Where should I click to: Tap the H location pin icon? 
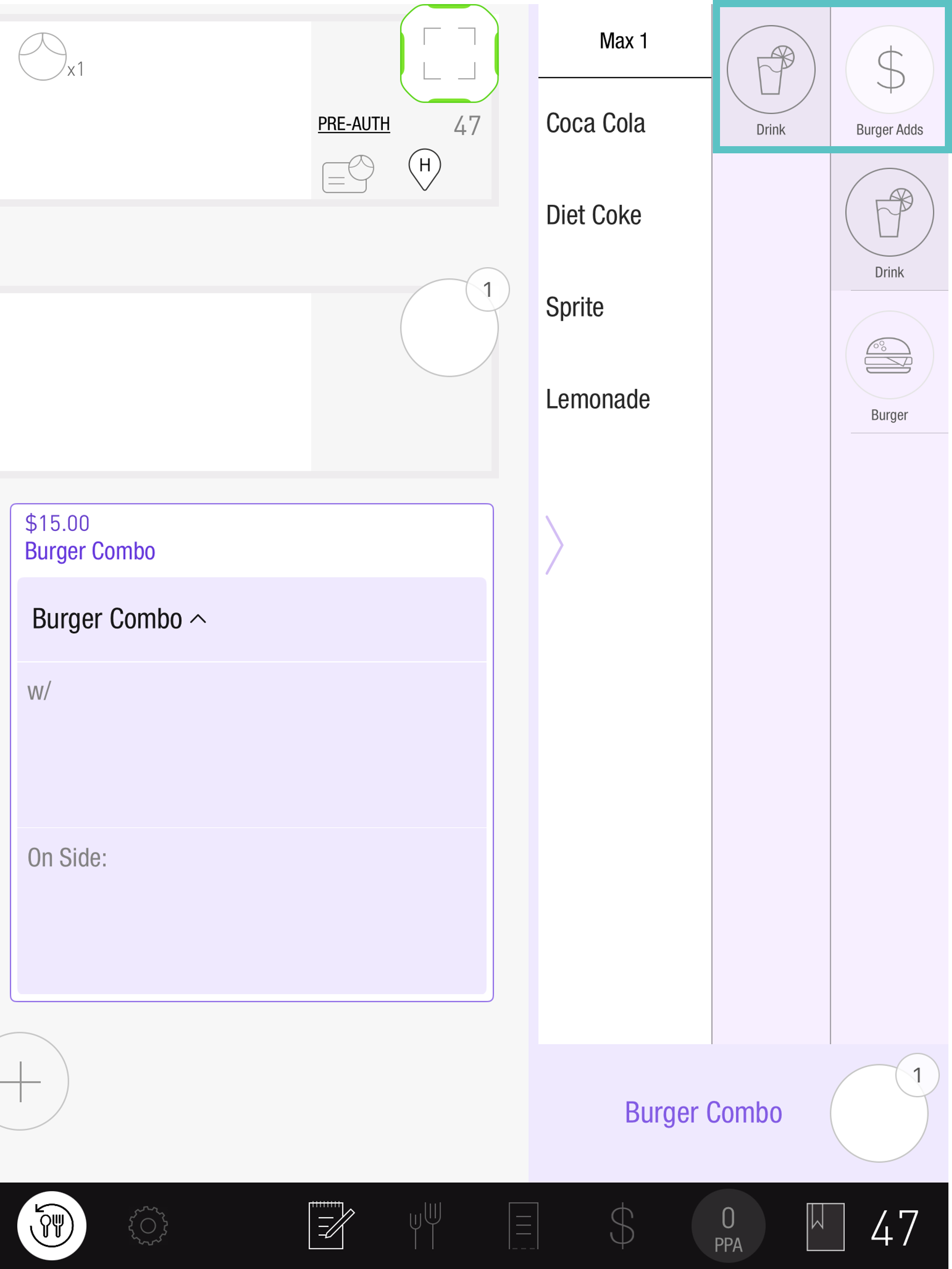pyautogui.click(x=424, y=169)
